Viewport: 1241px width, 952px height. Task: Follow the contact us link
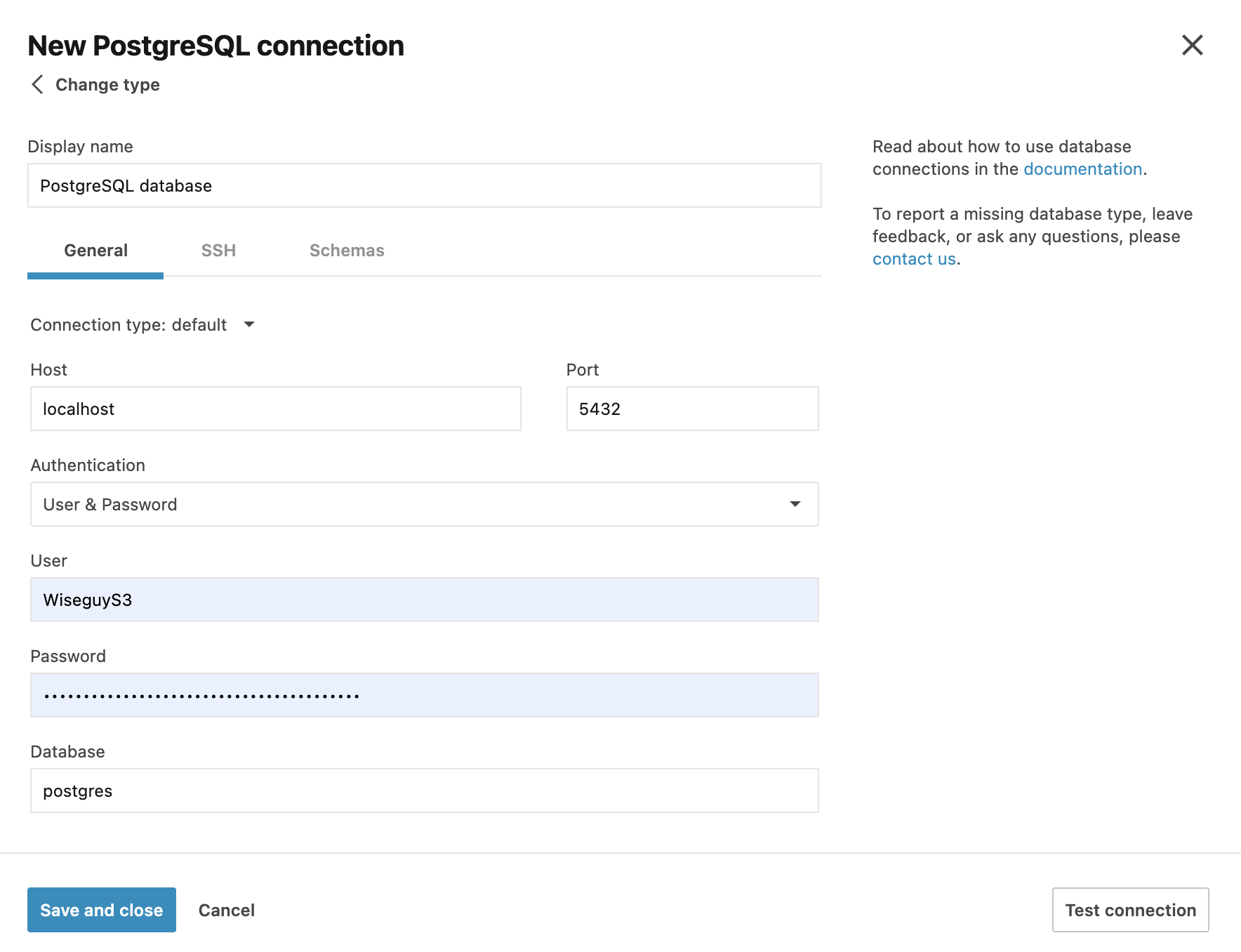[x=914, y=259]
